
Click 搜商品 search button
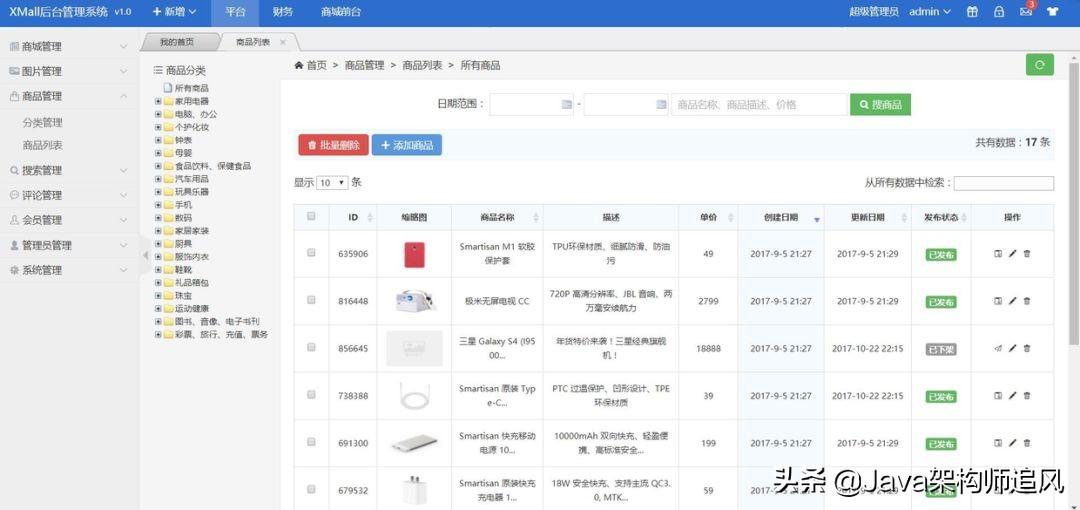click(x=880, y=105)
